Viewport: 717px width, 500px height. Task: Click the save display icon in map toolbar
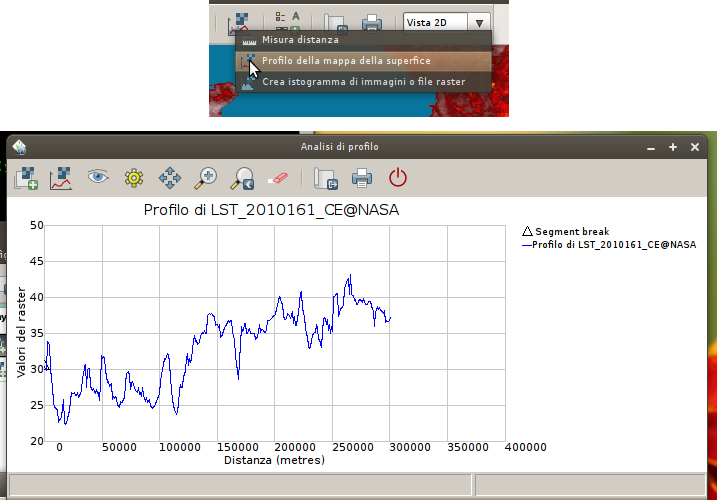point(336,23)
